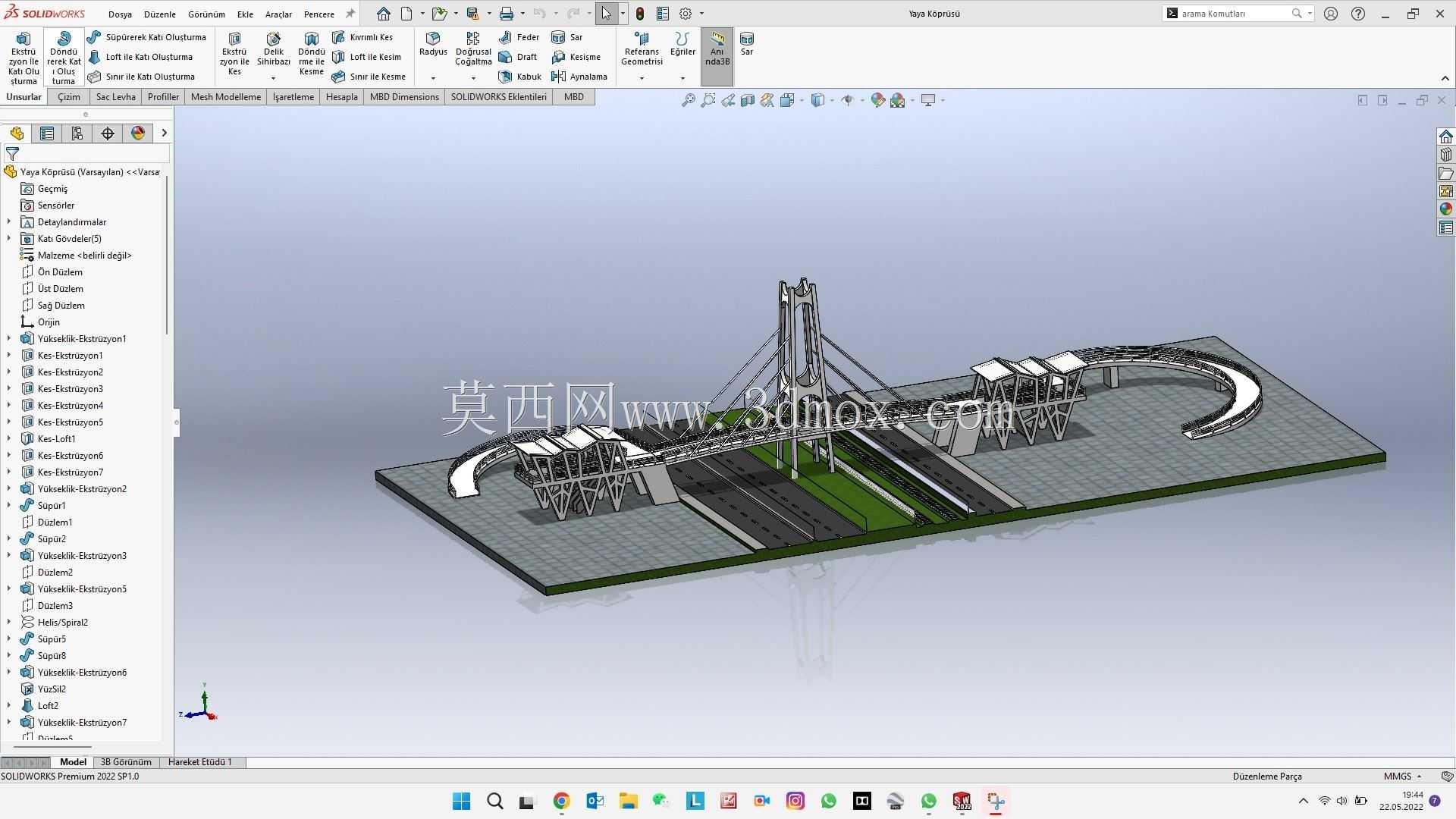The height and width of the screenshot is (819, 1456).
Task: Open Referans Geometrisi tool
Action: tap(642, 49)
